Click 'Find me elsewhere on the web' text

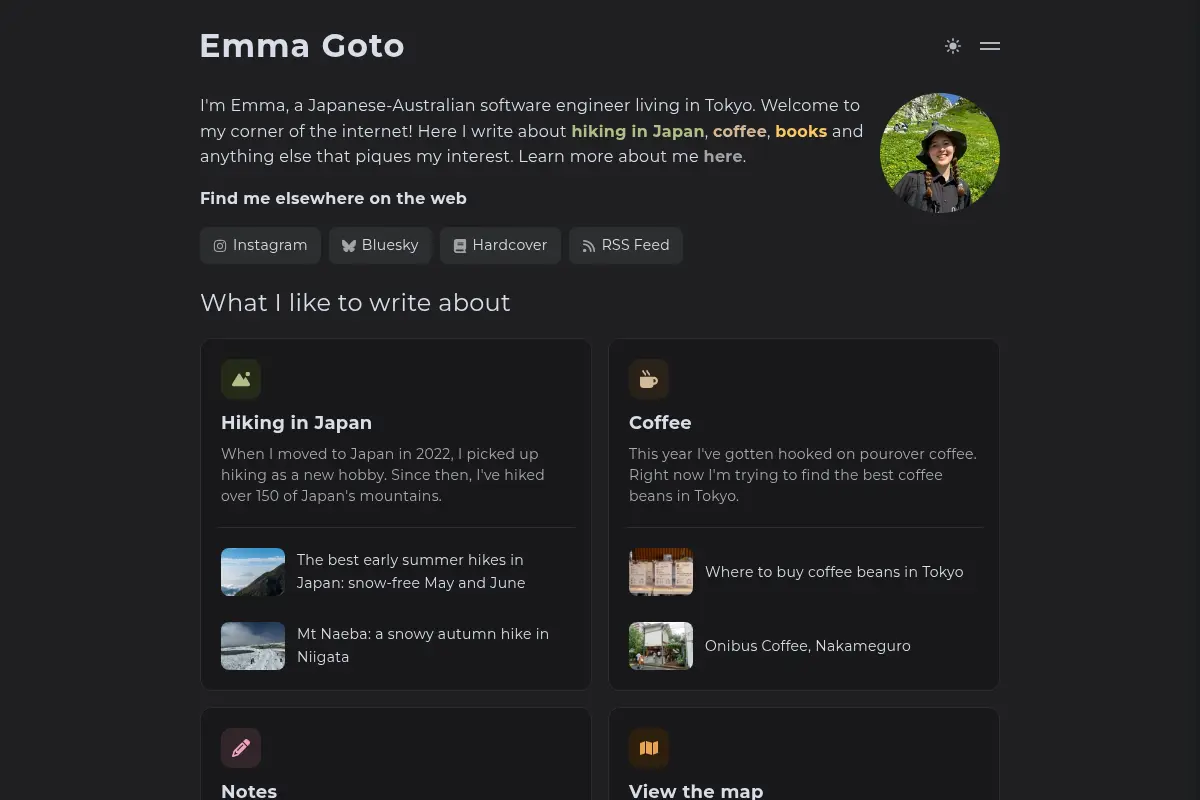click(333, 198)
